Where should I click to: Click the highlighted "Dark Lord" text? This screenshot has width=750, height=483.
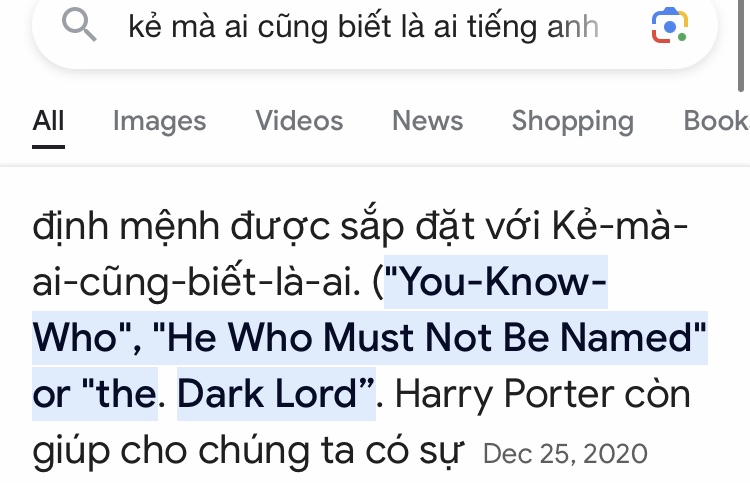coord(276,394)
